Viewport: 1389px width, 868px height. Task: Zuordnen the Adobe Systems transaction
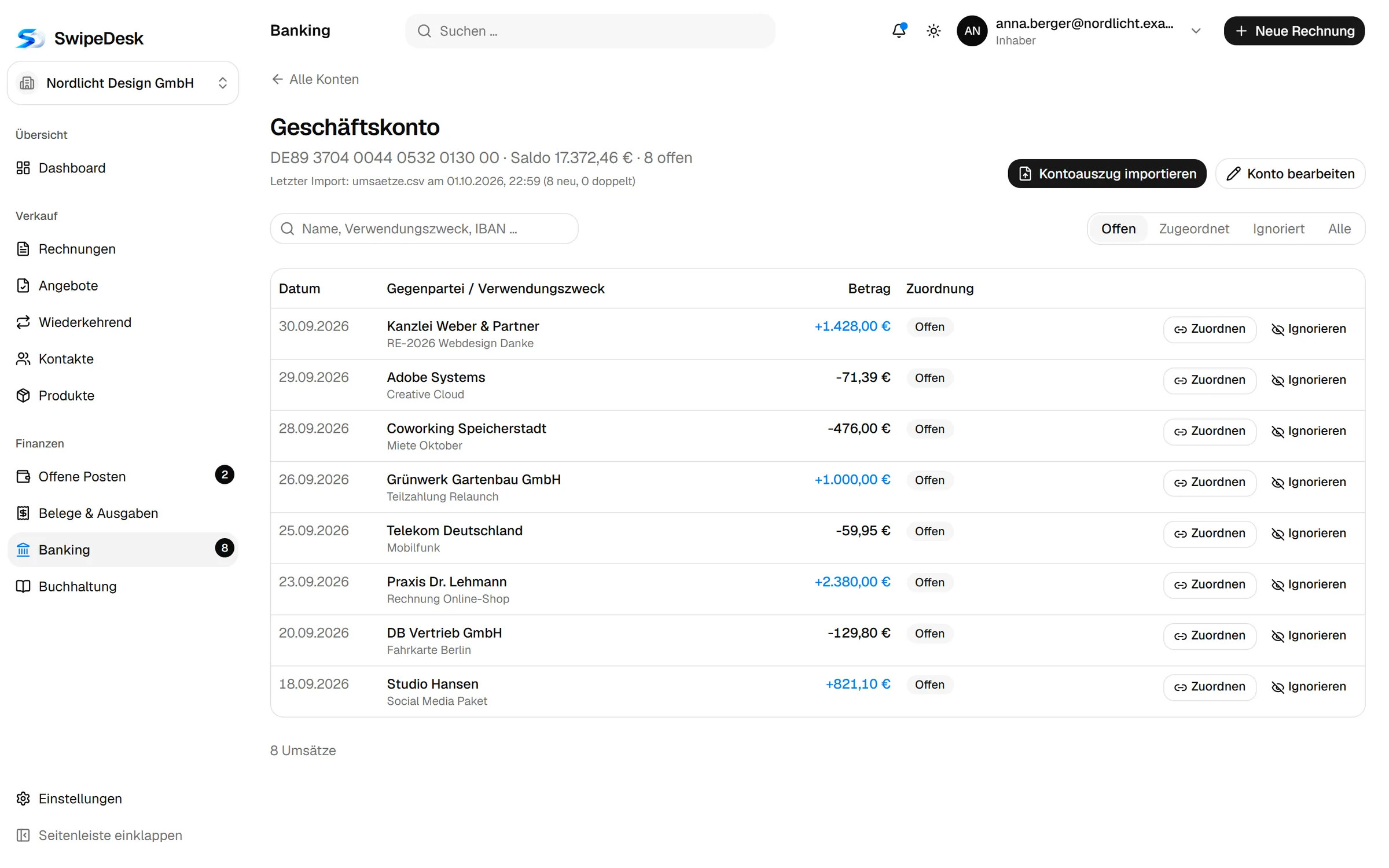1210,380
